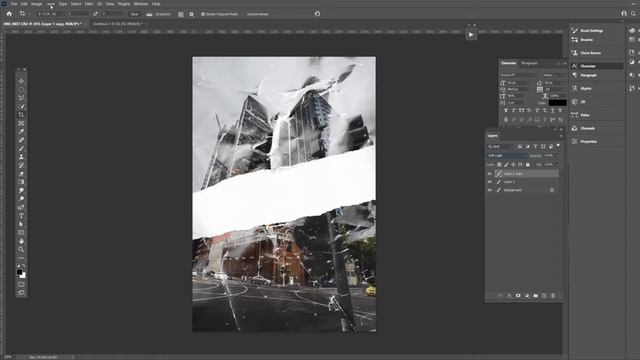Hide the Layer 1 layer
640x360 pixels.
489,182
